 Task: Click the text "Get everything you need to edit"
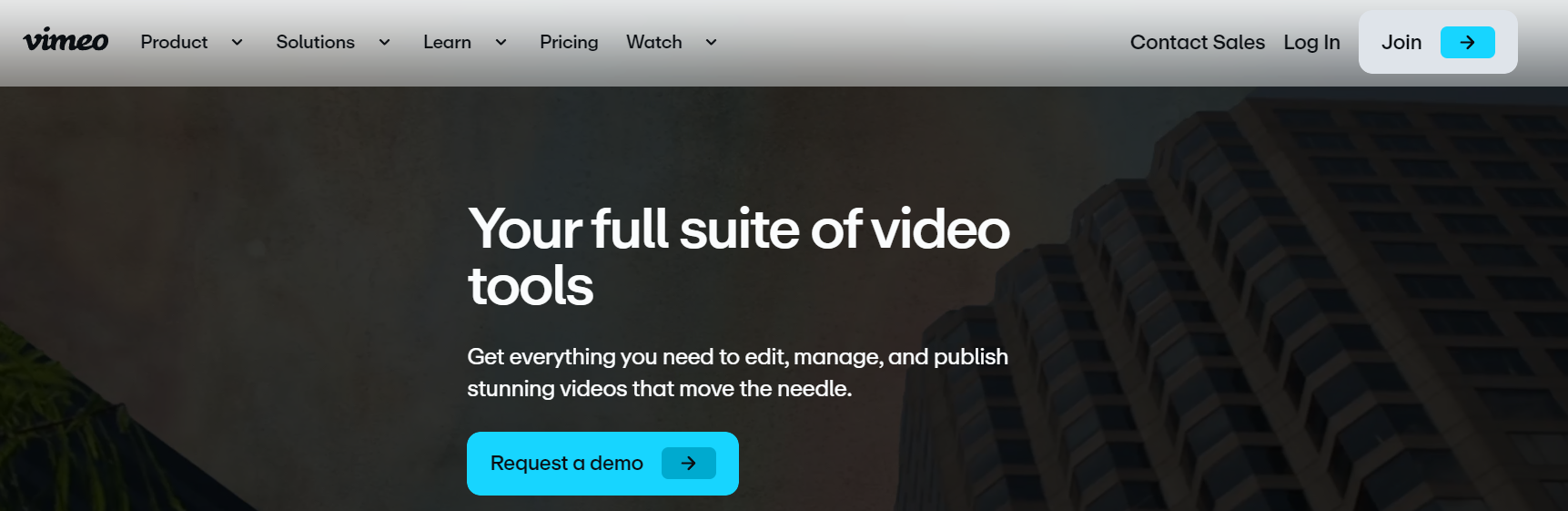pyautogui.click(x=626, y=356)
